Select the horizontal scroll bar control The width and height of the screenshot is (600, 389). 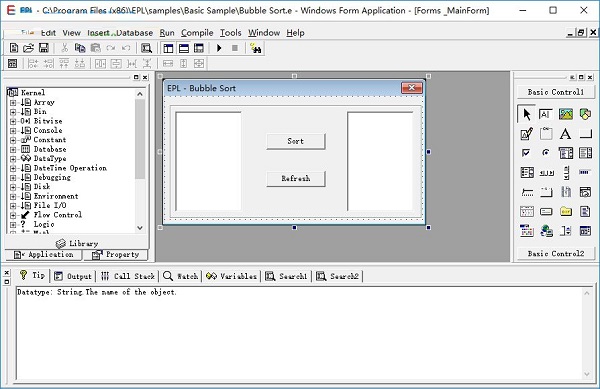click(x=546, y=173)
